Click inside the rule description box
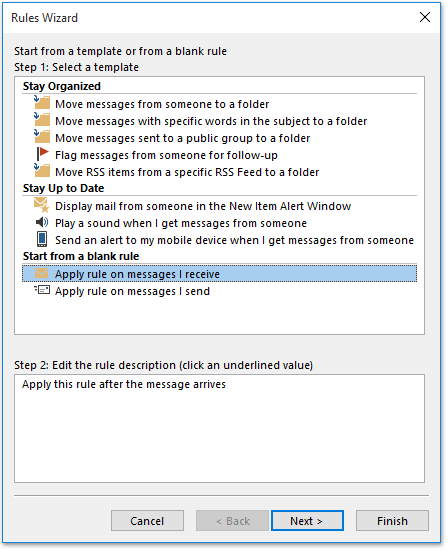This screenshot has width=447, height=551. click(219, 429)
